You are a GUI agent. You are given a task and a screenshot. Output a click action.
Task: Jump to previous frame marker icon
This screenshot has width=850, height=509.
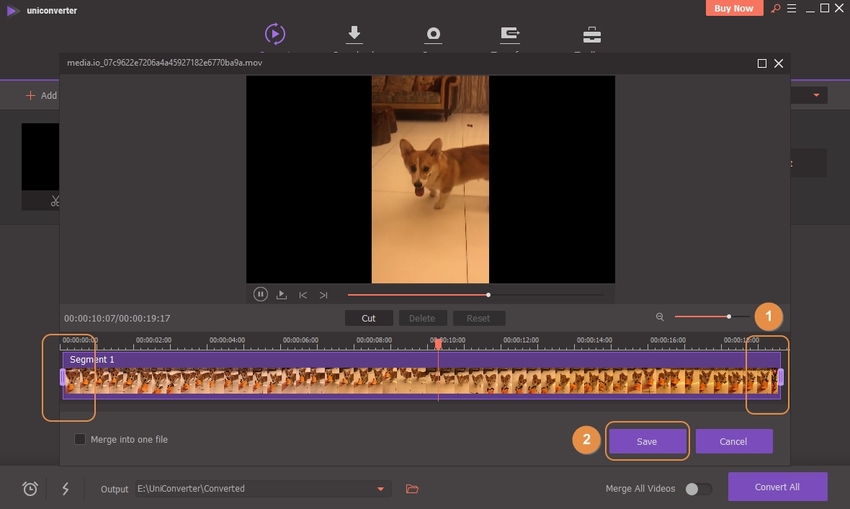303,295
